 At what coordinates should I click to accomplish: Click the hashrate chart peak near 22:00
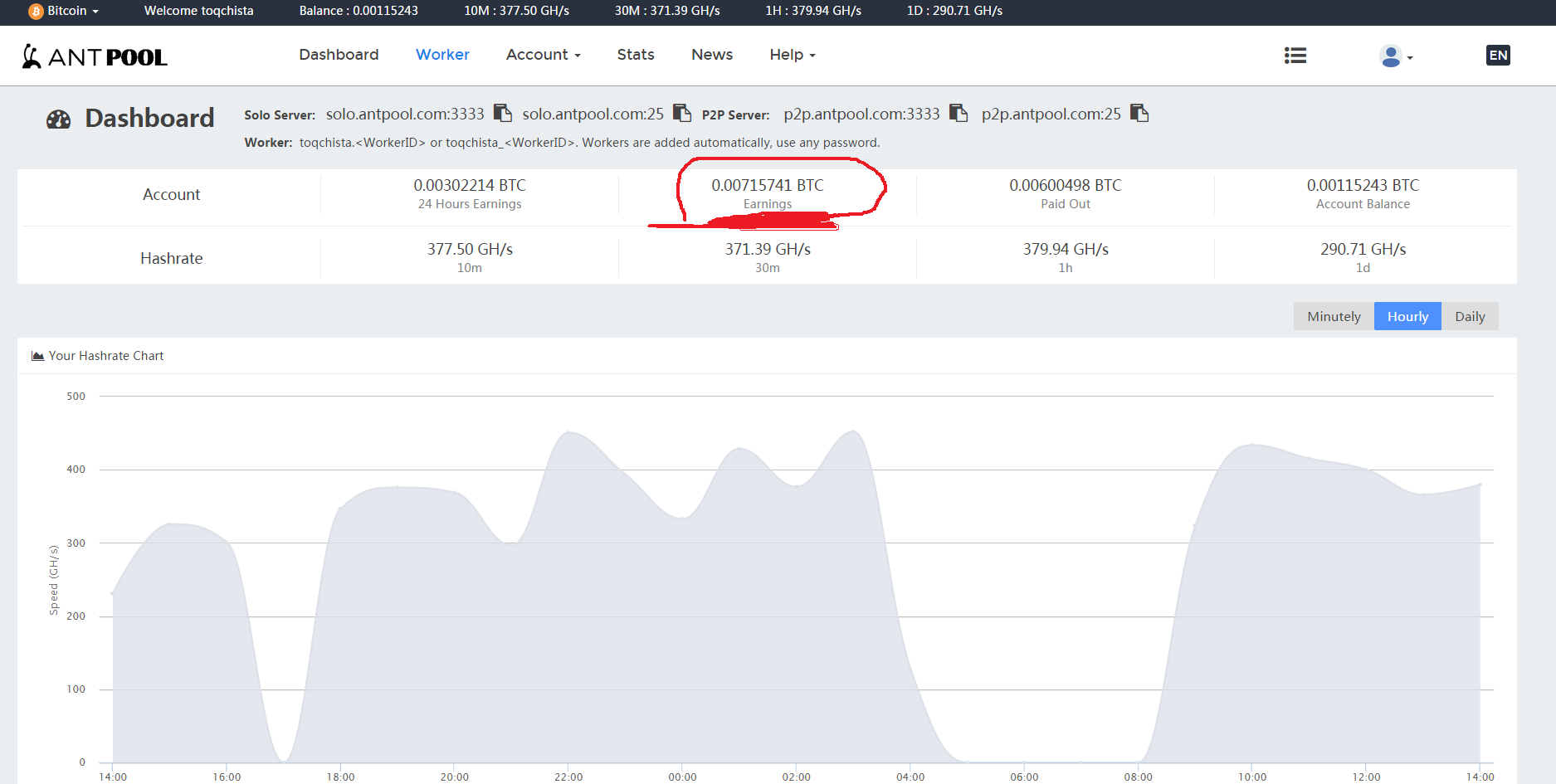[x=568, y=431]
